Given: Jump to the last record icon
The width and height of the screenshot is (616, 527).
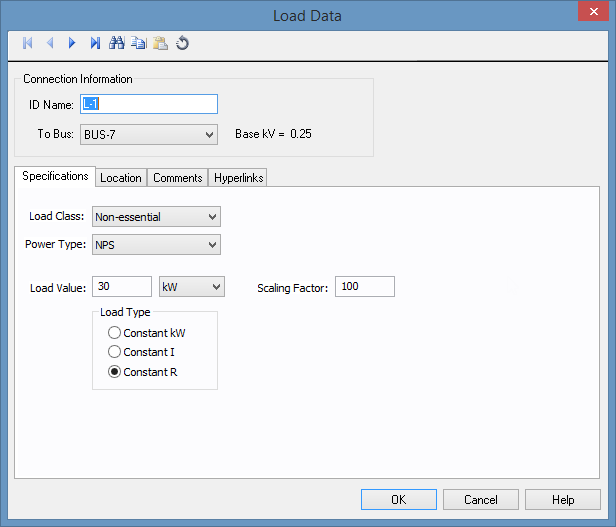Looking at the screenshot, I should (95, 43).
